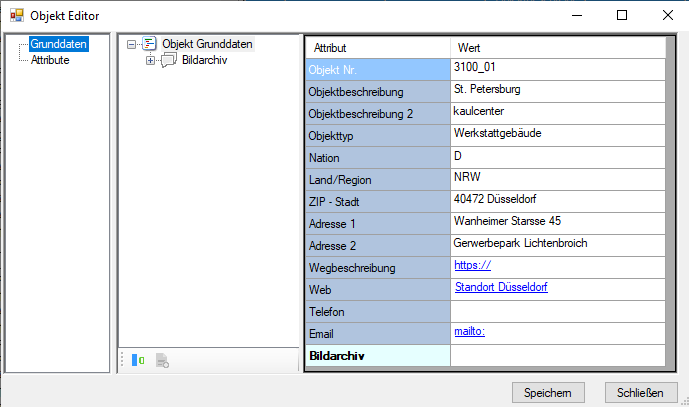
Task: Click the grey document toolbar icon
Action: (162, 360)
